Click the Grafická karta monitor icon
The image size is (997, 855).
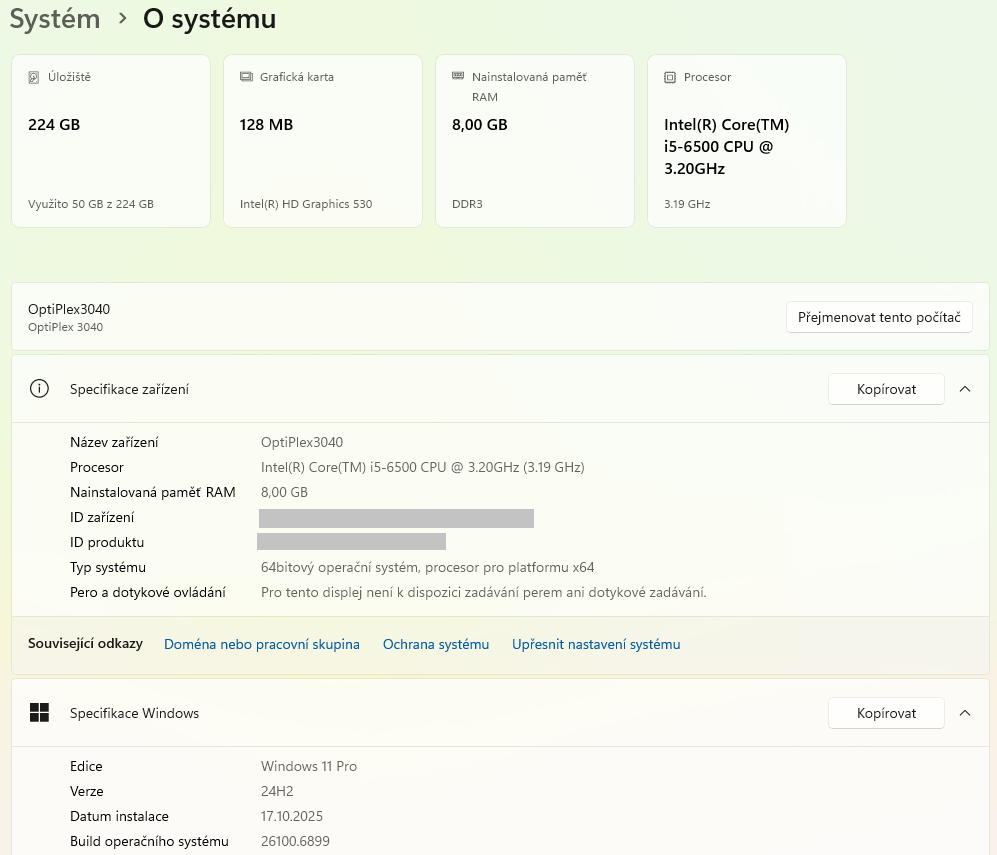tap(246, 77)
